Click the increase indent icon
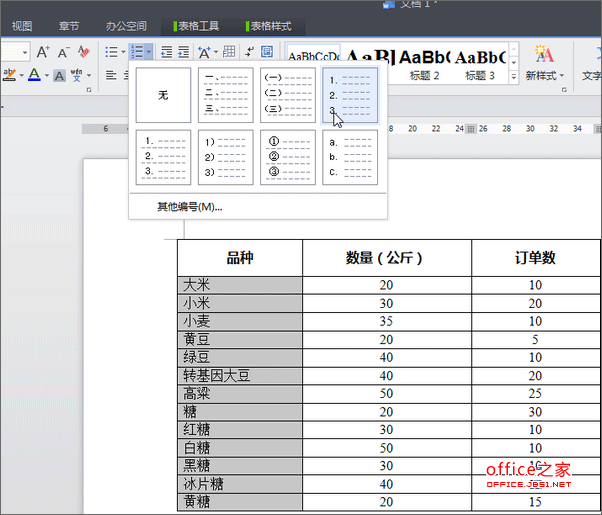 185,52
